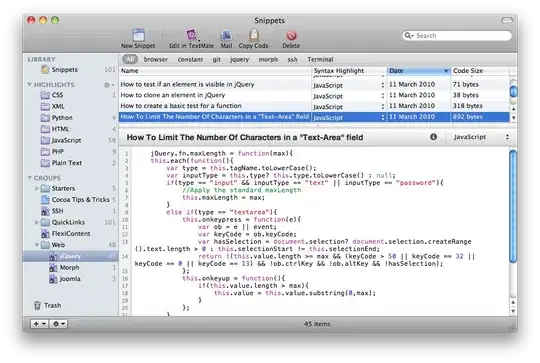The width and height of the screenshot is (540, 363).
Task: Show all snippets with the All filter
Action: (x=130, y=59)
